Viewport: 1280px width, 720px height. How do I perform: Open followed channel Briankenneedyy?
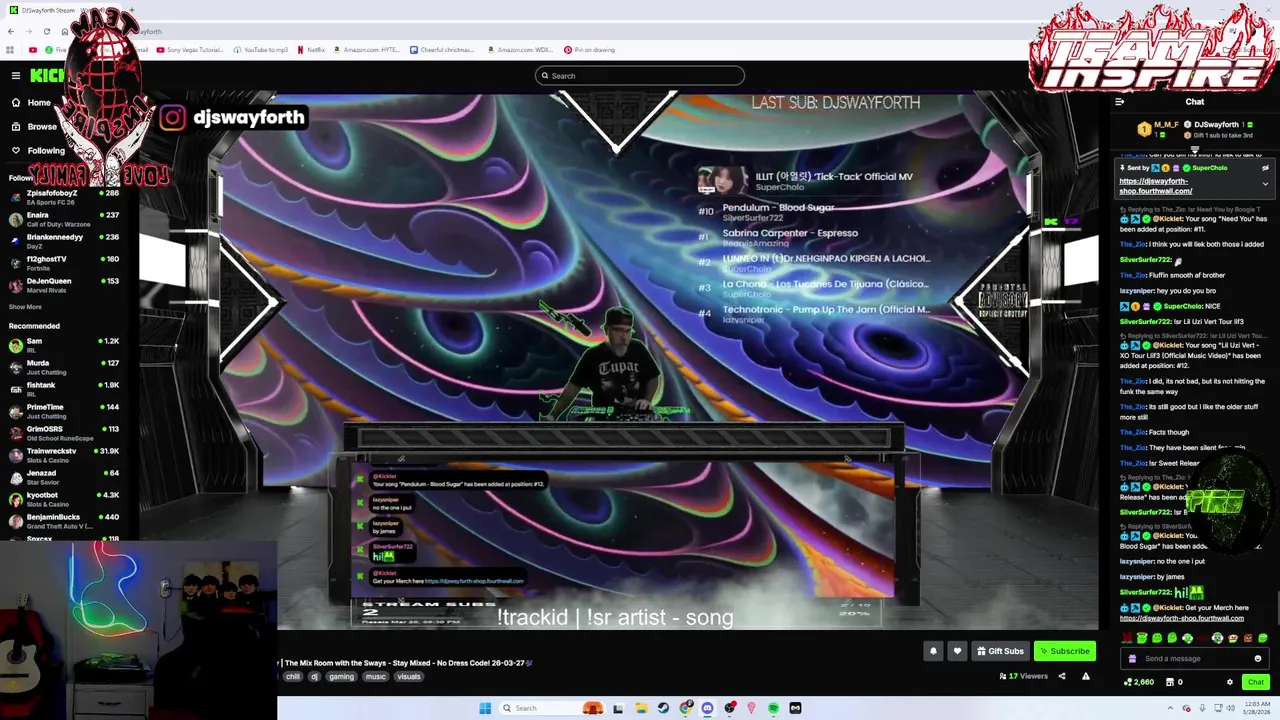(64, 240)
